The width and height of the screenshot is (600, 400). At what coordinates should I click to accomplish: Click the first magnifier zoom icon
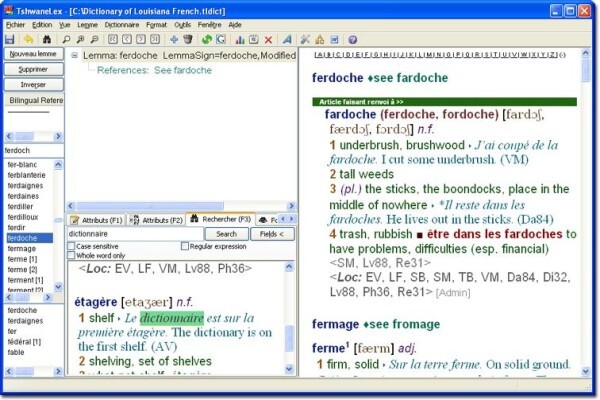pyautogui.click(x=66, y=39)
